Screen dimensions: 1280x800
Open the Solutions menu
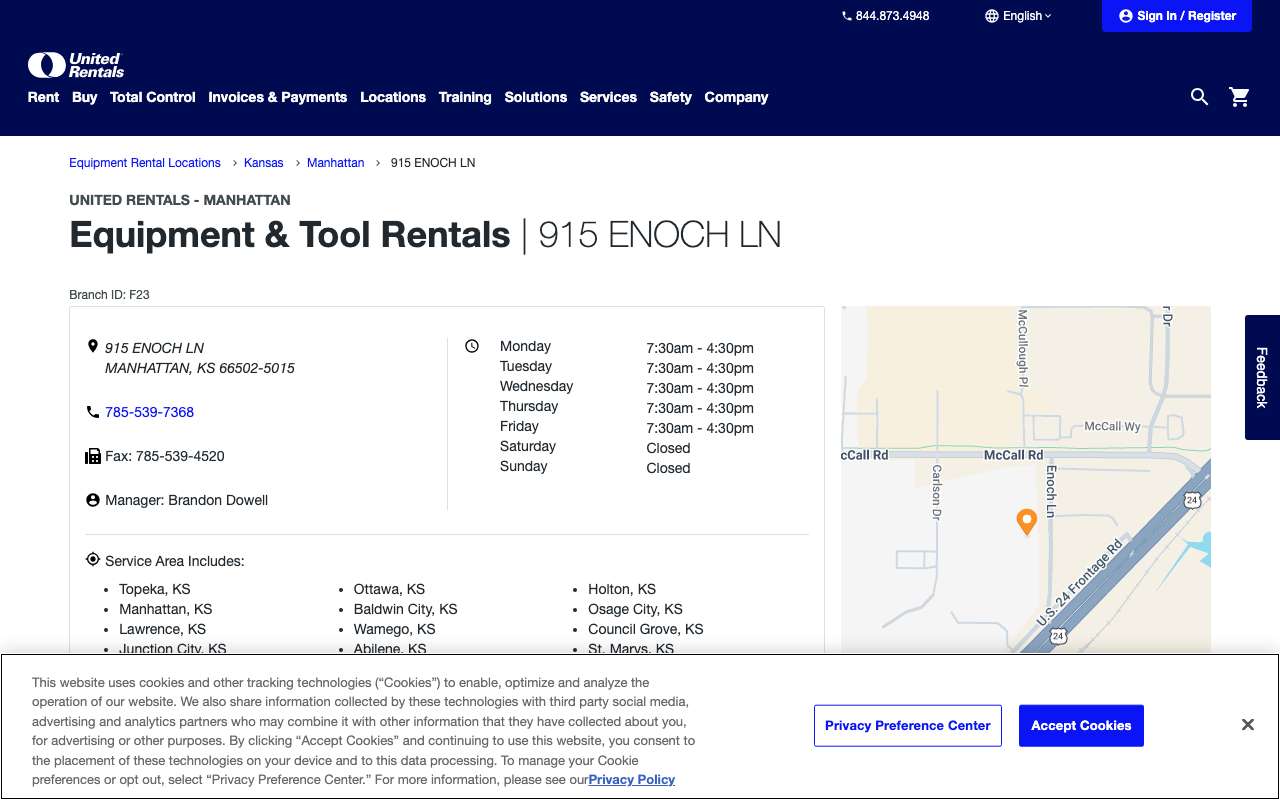tap(535, 97)
